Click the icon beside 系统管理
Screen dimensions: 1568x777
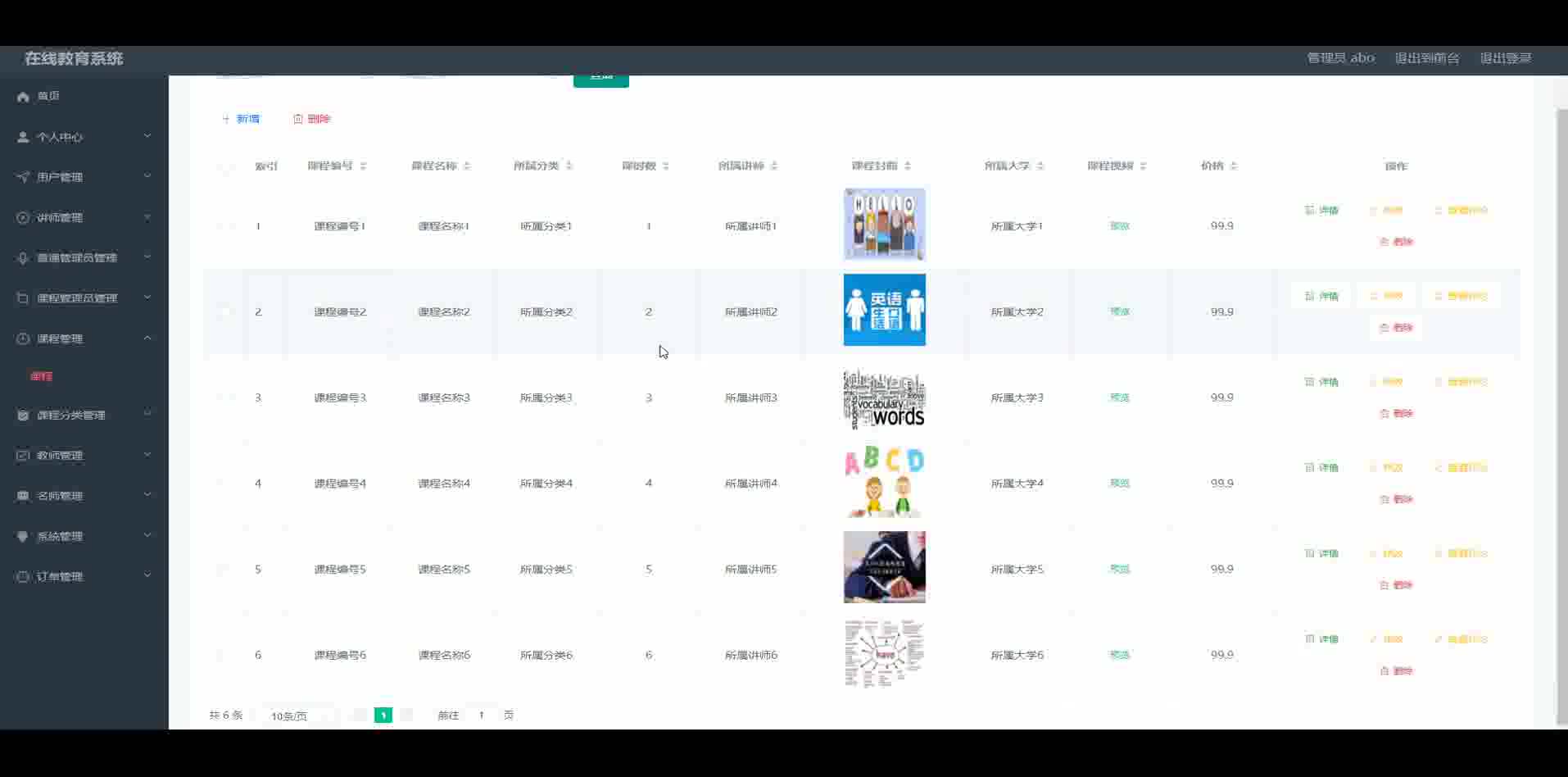[23, 536]
